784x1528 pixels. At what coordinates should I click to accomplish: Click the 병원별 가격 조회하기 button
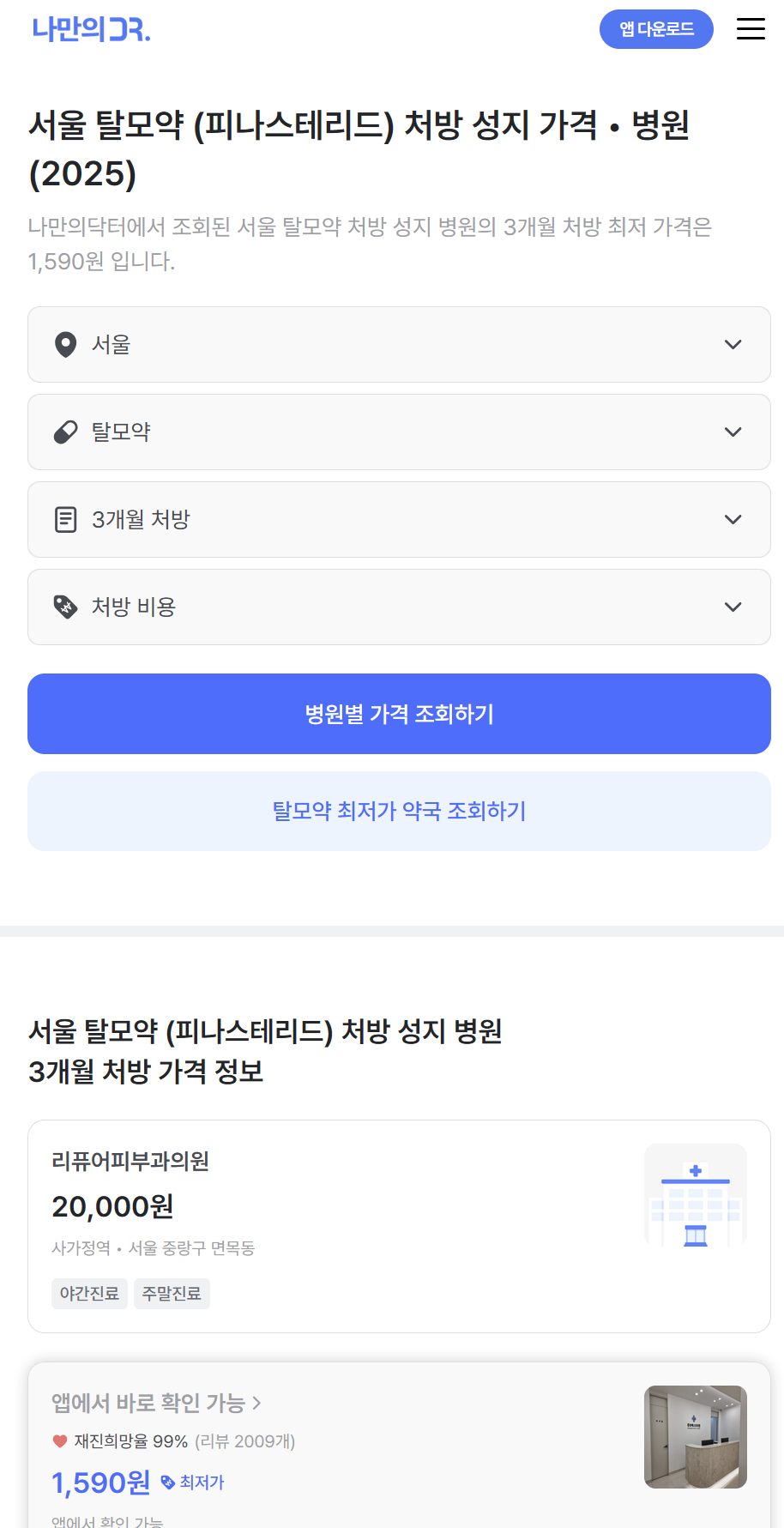399,714
